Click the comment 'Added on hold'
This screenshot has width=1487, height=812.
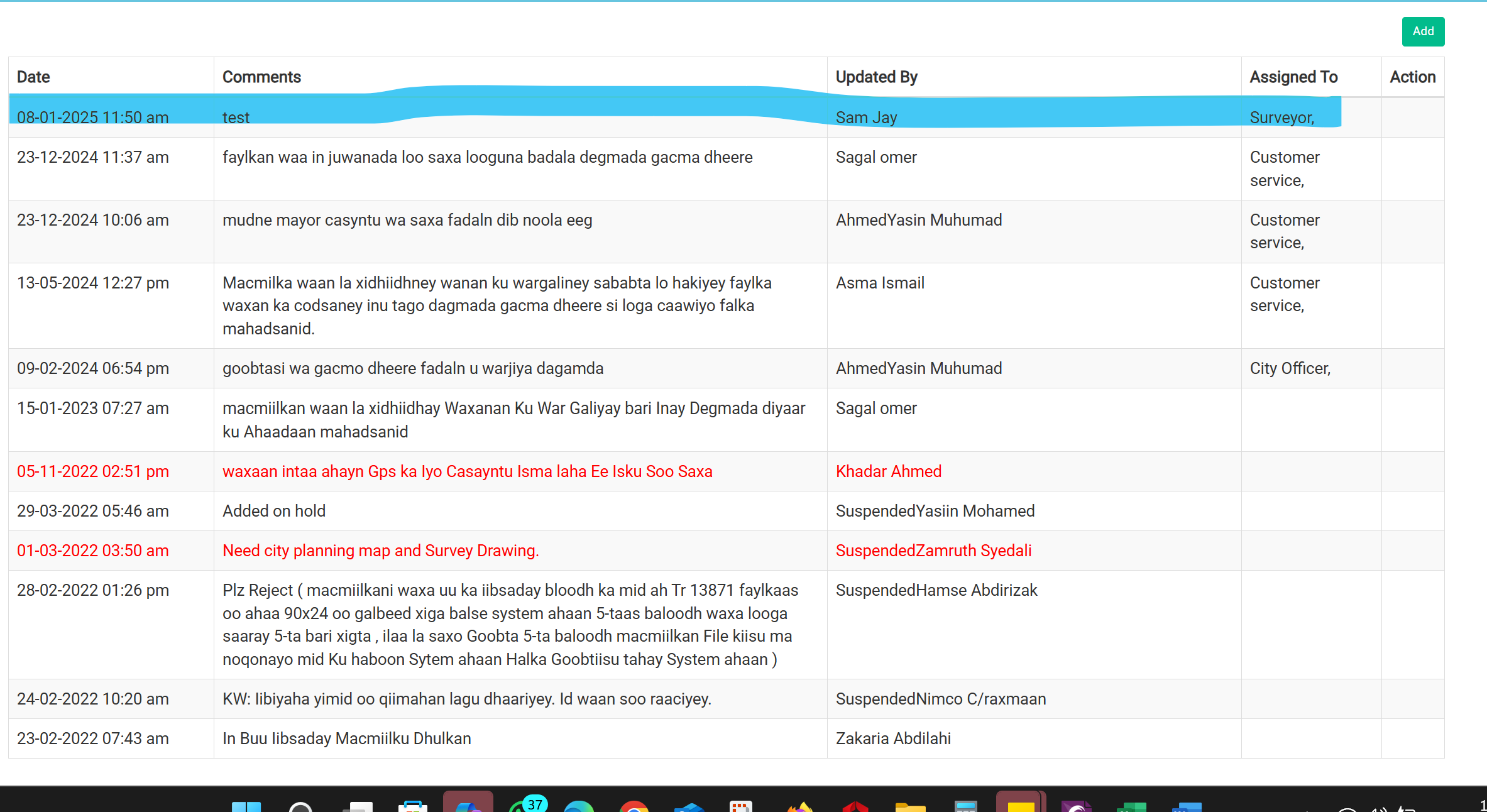point(274,511)
